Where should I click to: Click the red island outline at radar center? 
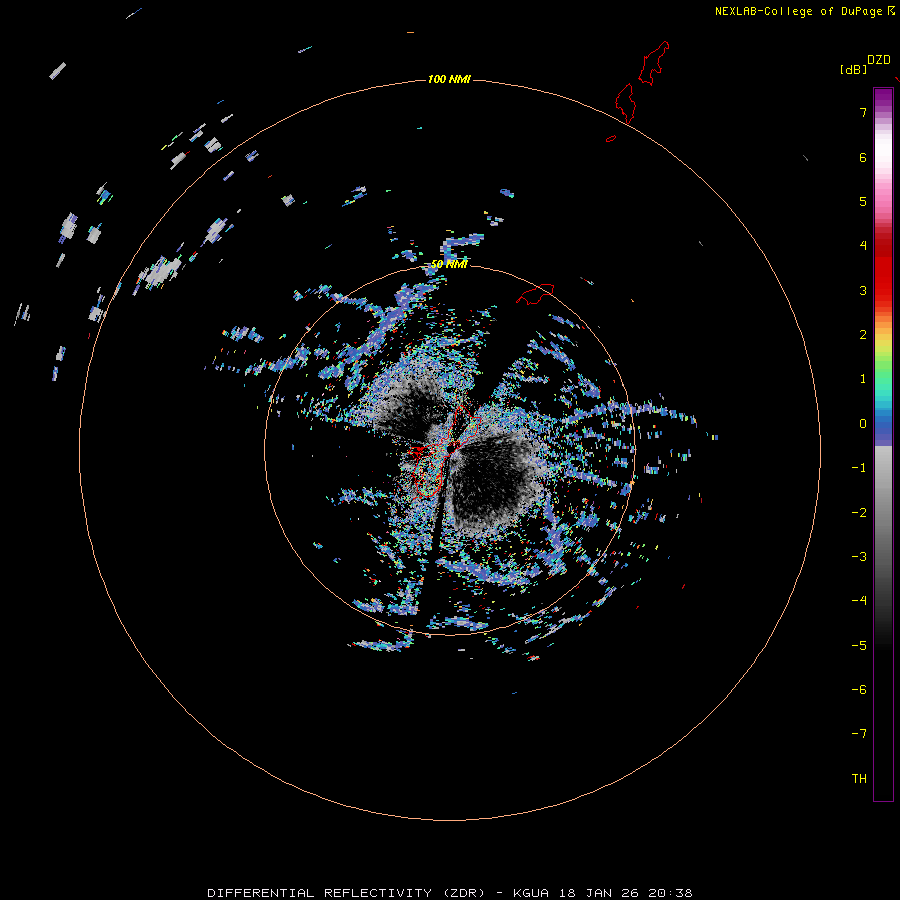[445, 452]
